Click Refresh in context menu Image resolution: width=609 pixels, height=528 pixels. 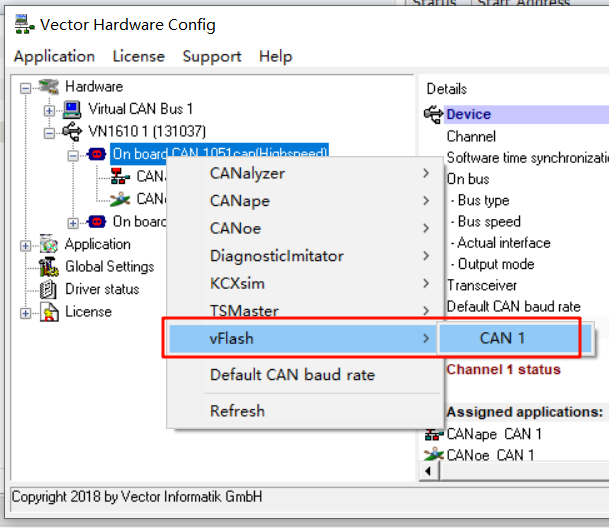(305, 411)
